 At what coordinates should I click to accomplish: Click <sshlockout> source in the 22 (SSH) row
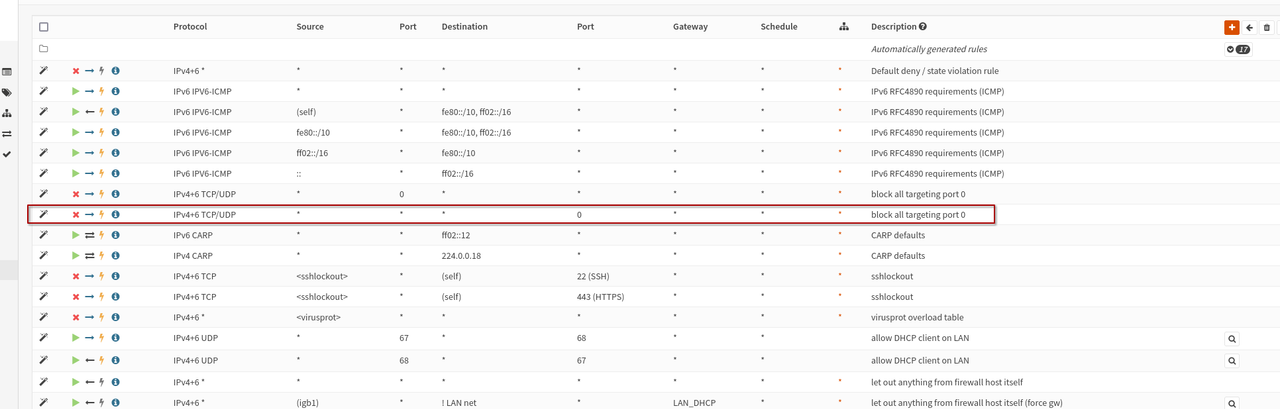click(322, 277)
